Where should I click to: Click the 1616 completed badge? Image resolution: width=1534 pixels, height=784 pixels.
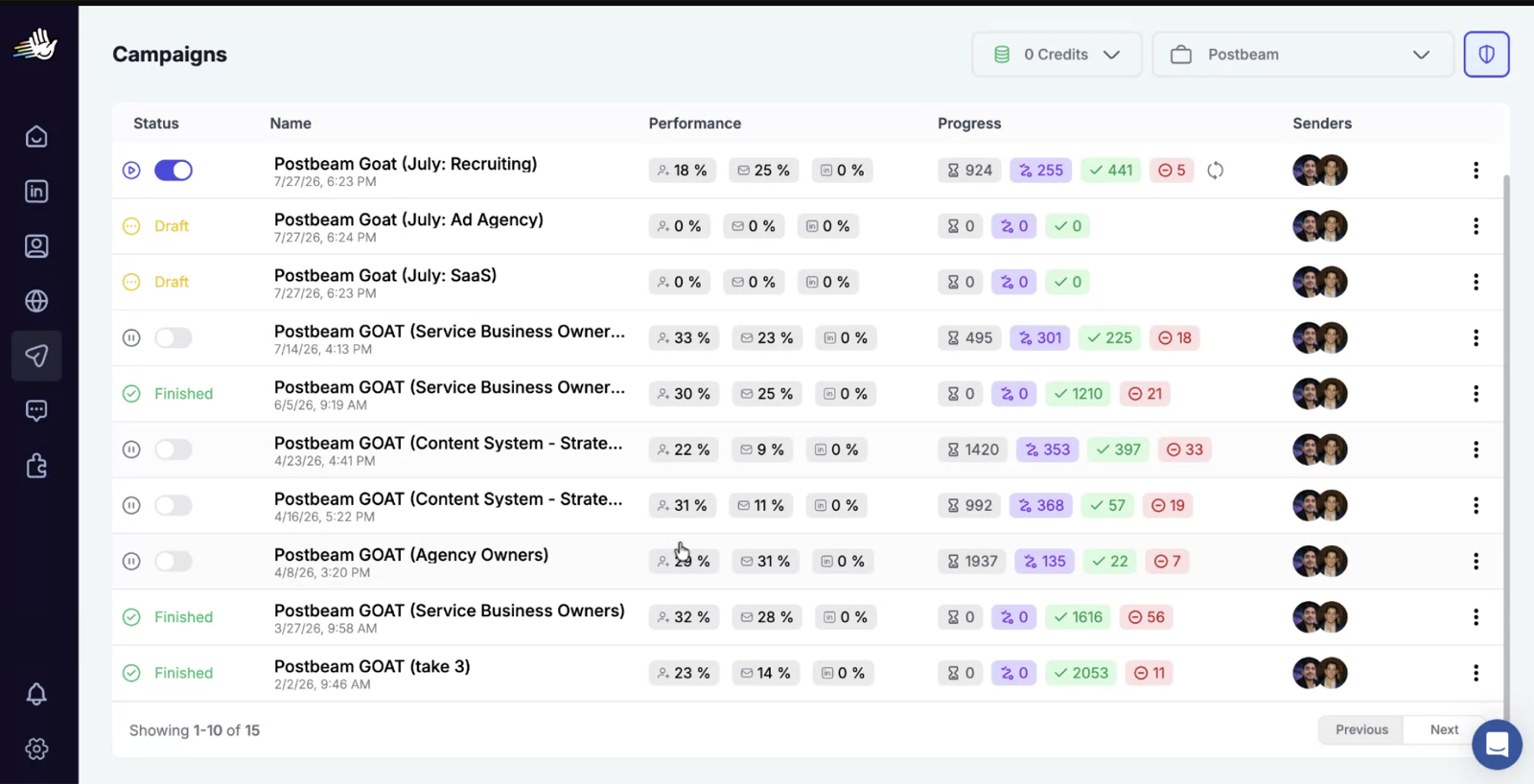(x=1078, y=617)
